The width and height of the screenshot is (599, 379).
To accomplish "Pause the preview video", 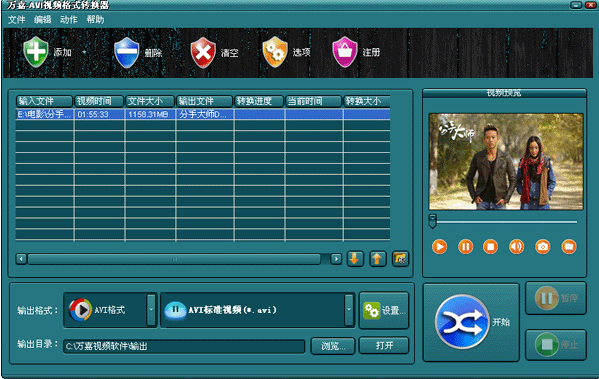I will (465, 246).
